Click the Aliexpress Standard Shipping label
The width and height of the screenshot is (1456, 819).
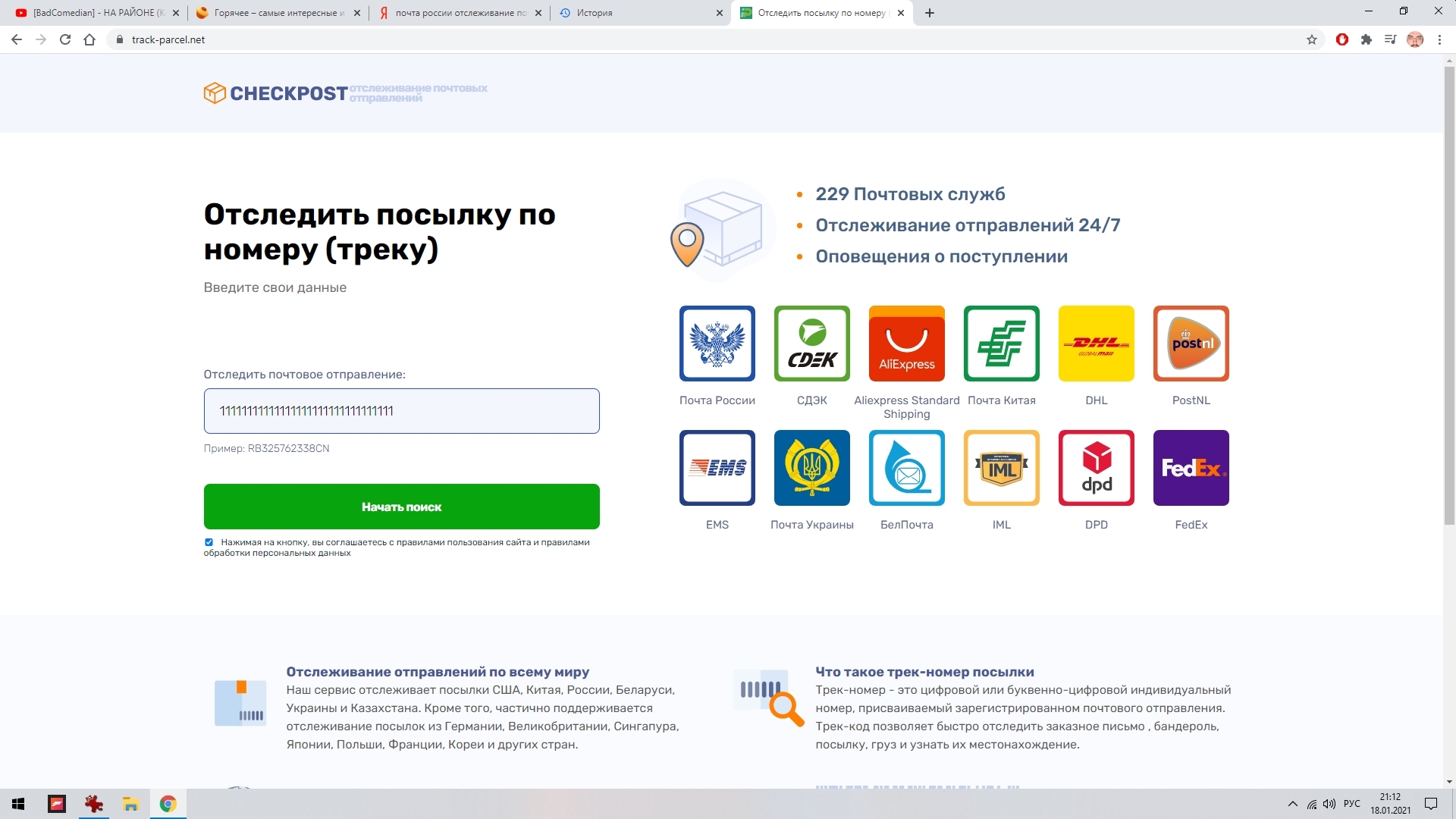(x=906, y=407)
